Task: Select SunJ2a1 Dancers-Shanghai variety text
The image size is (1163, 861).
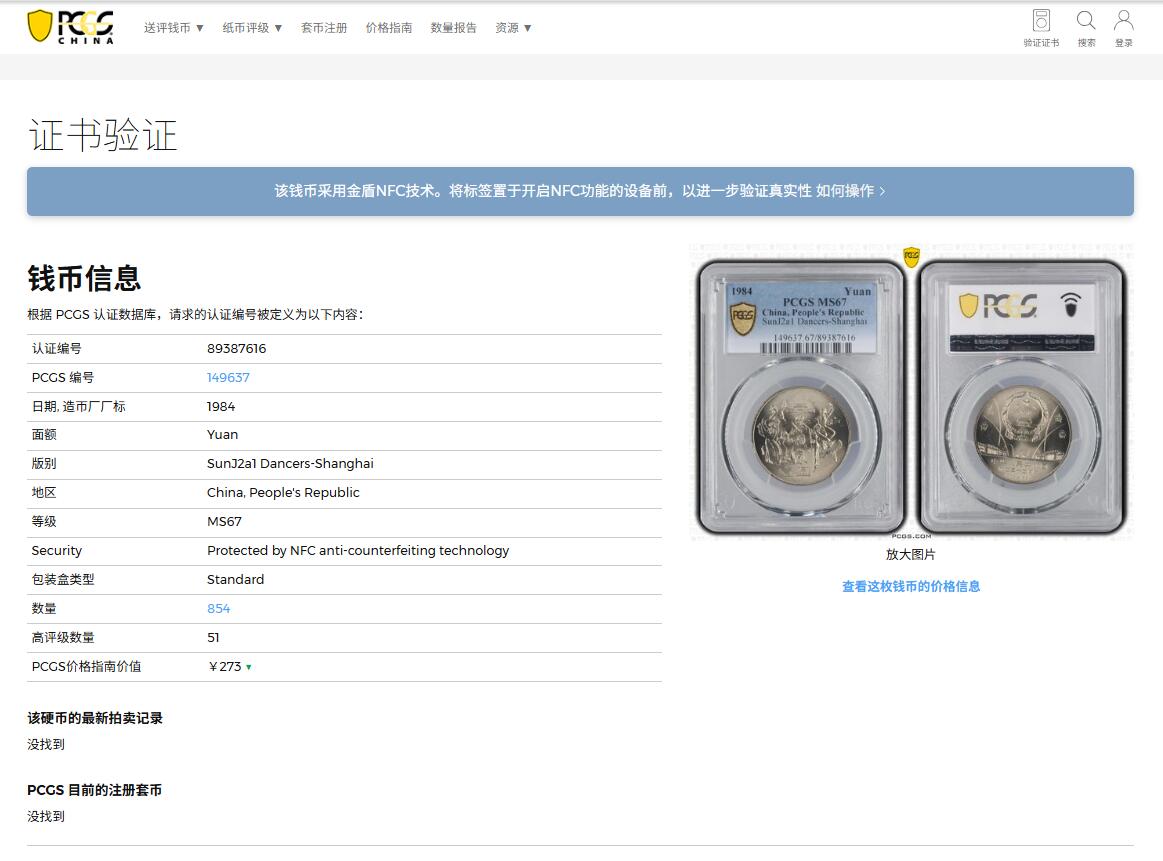Action: [x=290, y=464]
